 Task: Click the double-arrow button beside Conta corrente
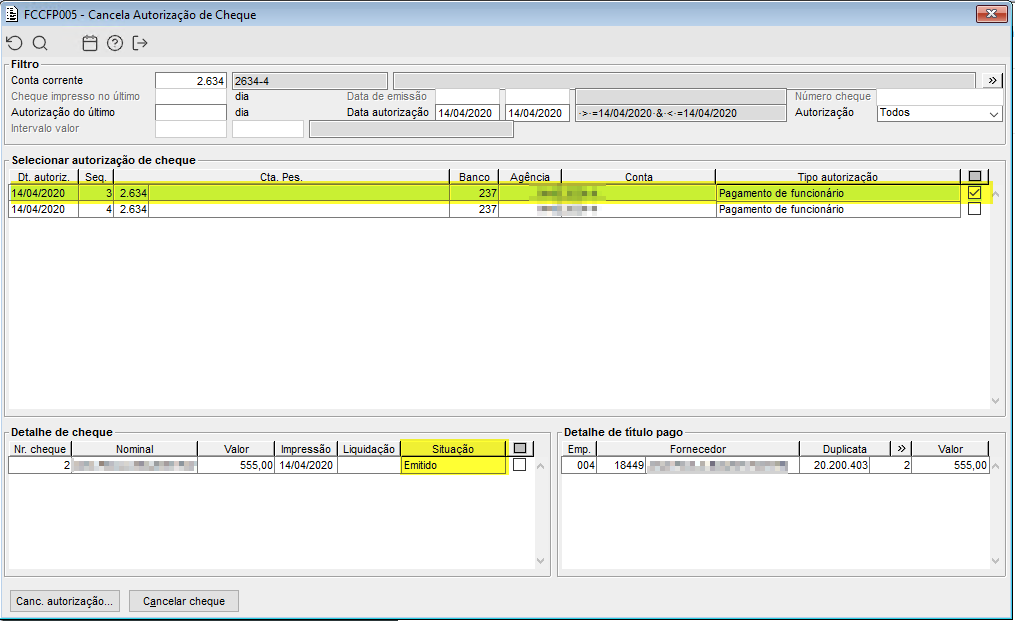pos(992,80)
